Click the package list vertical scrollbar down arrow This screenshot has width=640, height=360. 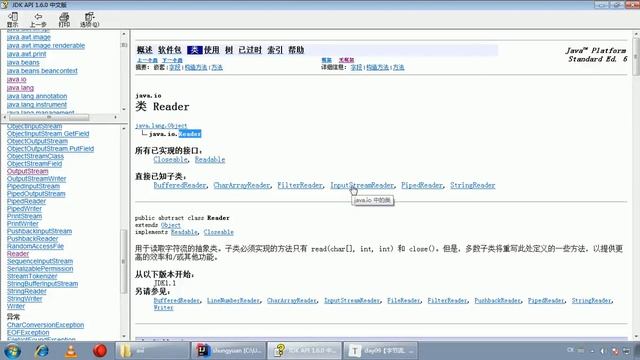[x=124, y=109]
